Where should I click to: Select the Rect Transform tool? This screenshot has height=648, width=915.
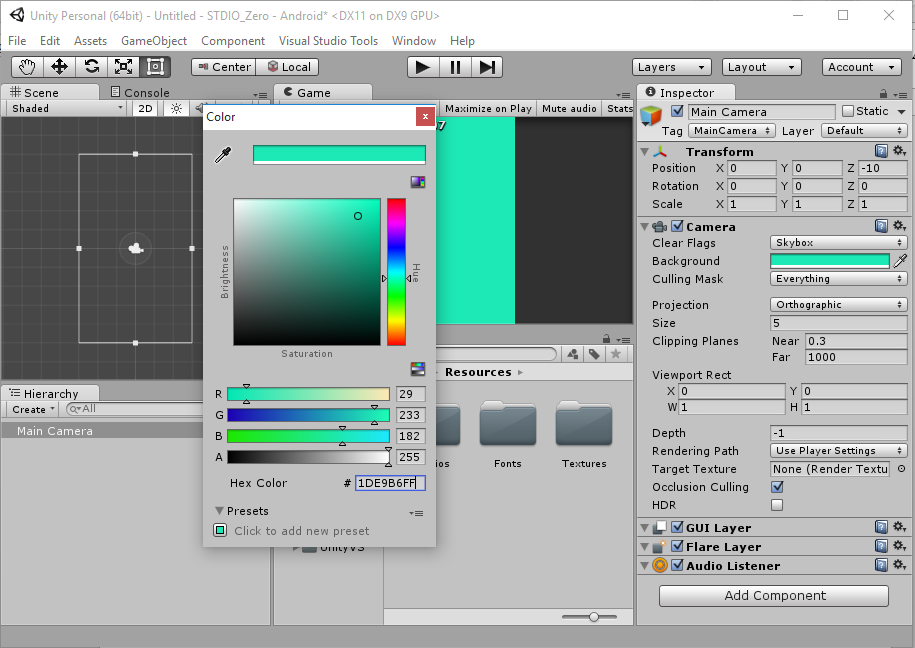coord(155,67)
